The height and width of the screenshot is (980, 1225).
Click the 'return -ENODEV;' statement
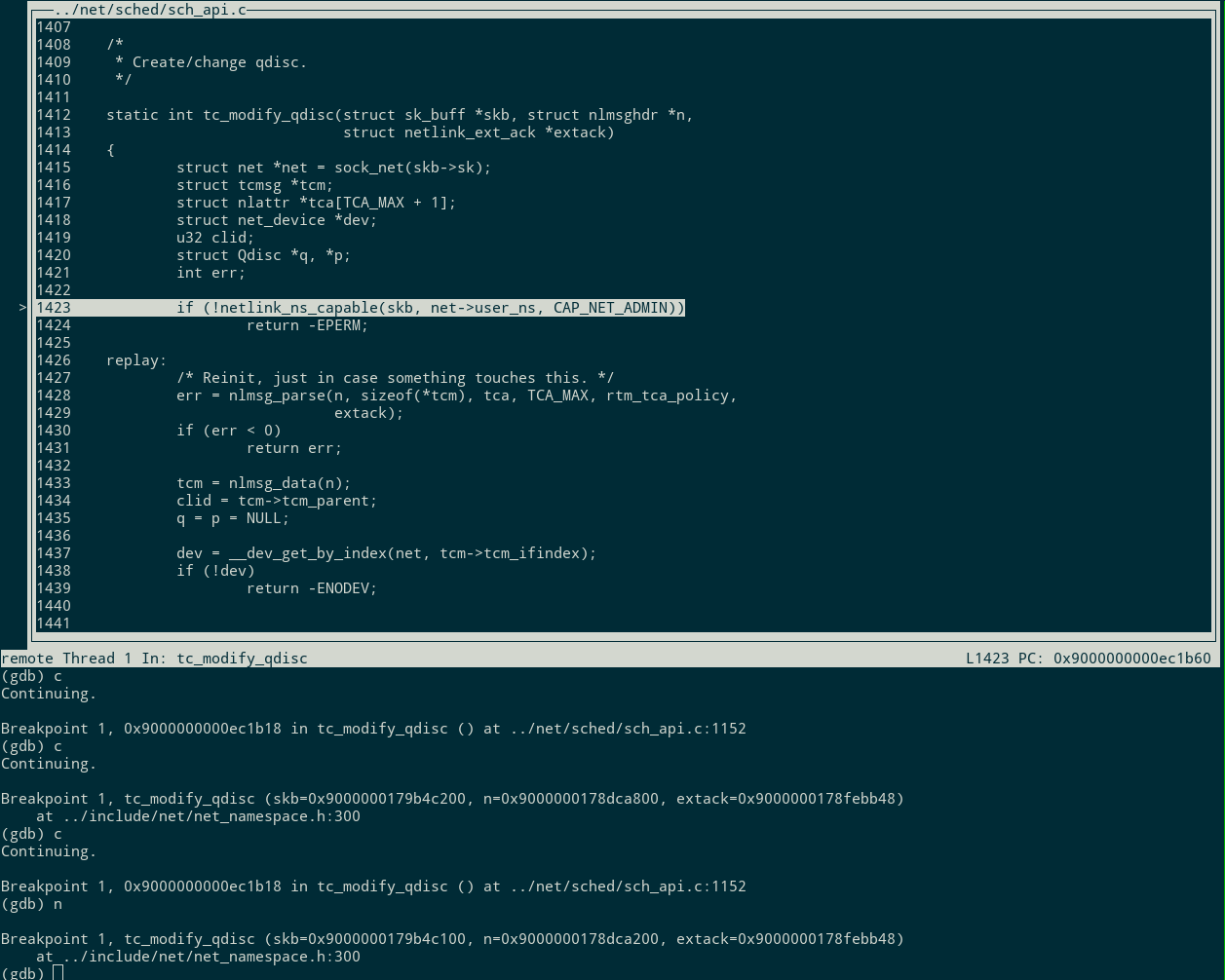311,588
